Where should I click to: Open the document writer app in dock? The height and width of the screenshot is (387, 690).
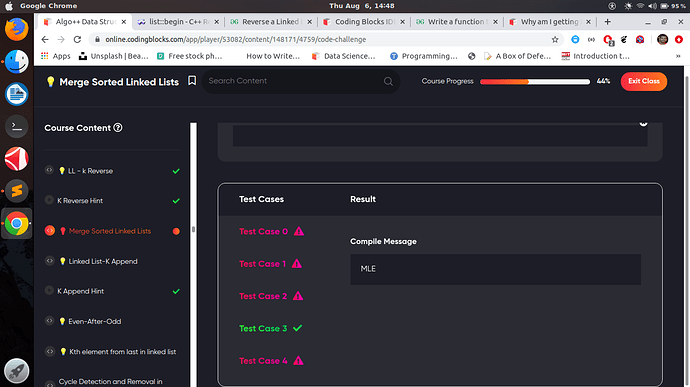(x=17, y=94)
